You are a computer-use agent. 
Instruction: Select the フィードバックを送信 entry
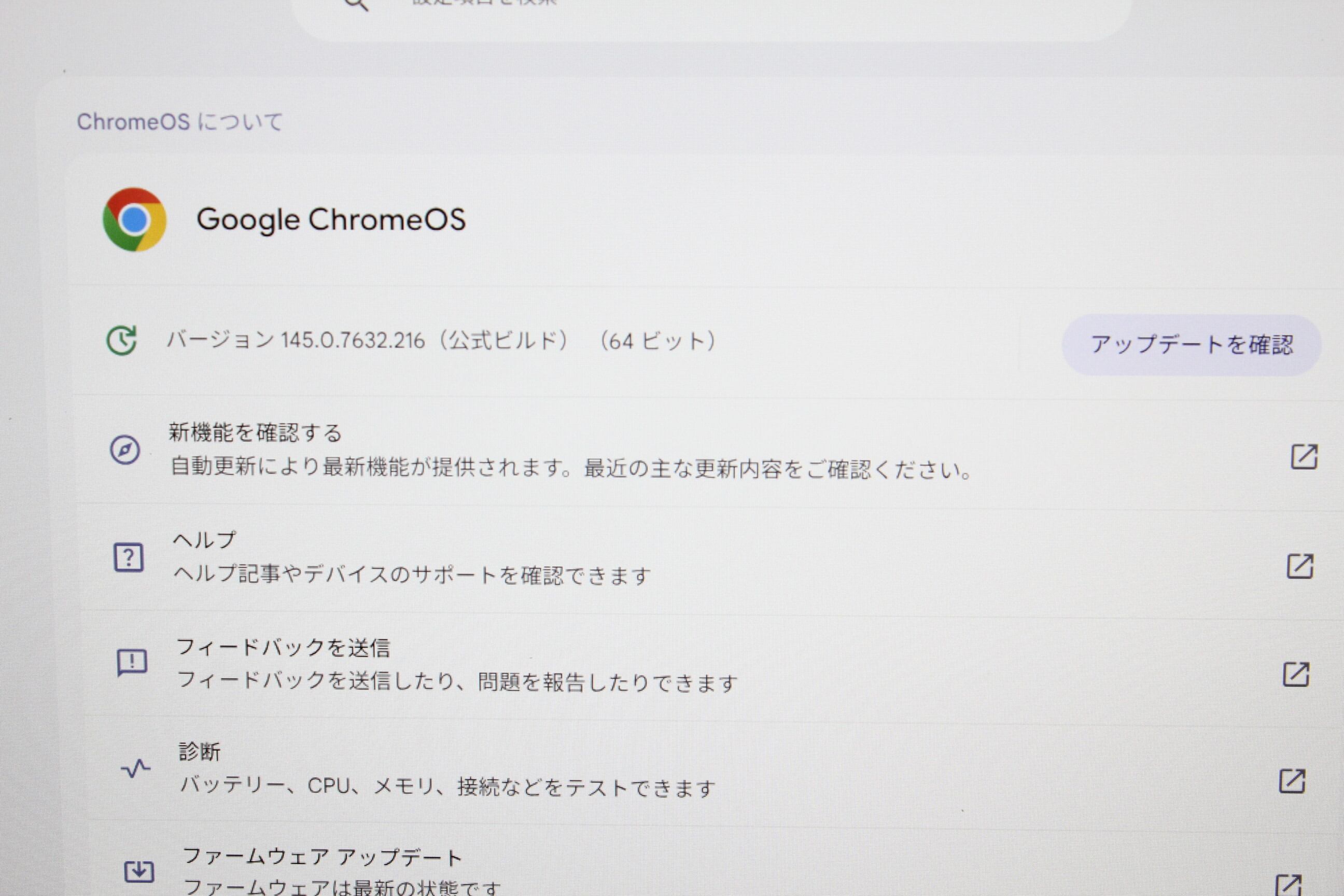(284, 648)
